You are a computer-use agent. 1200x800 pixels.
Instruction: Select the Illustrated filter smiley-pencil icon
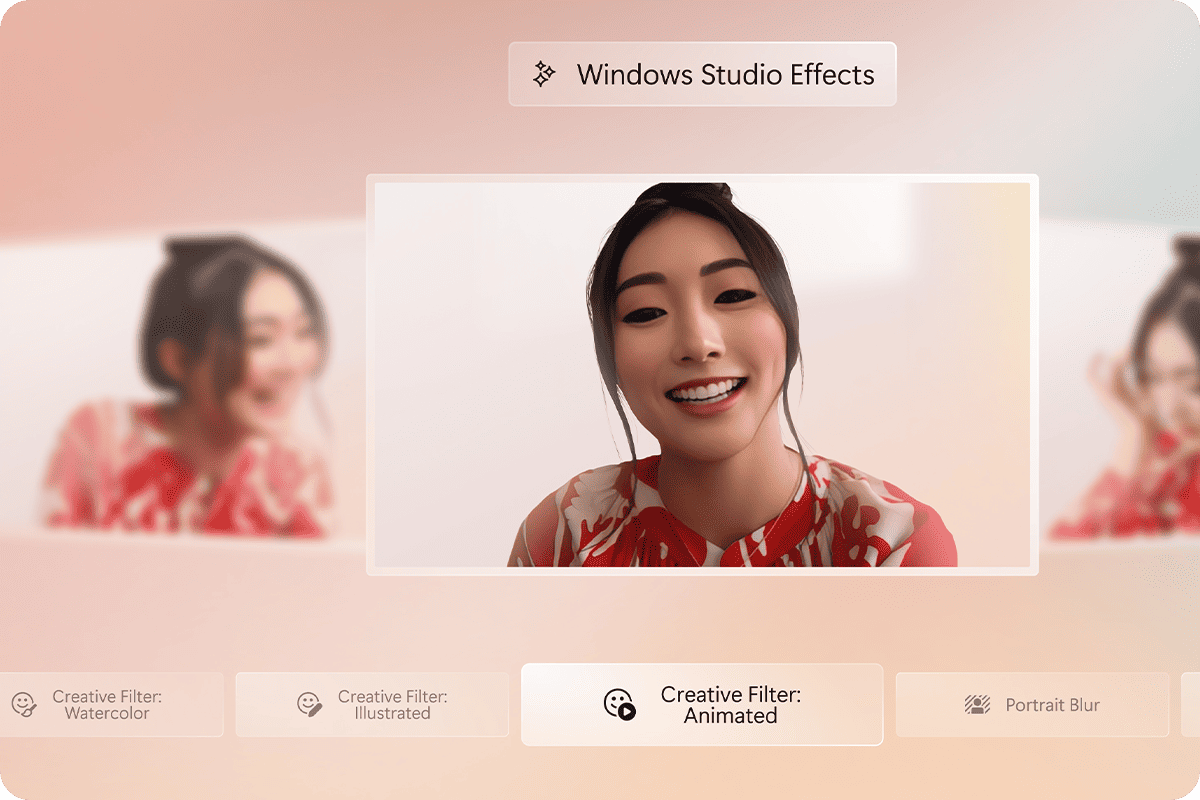point(310,704)
